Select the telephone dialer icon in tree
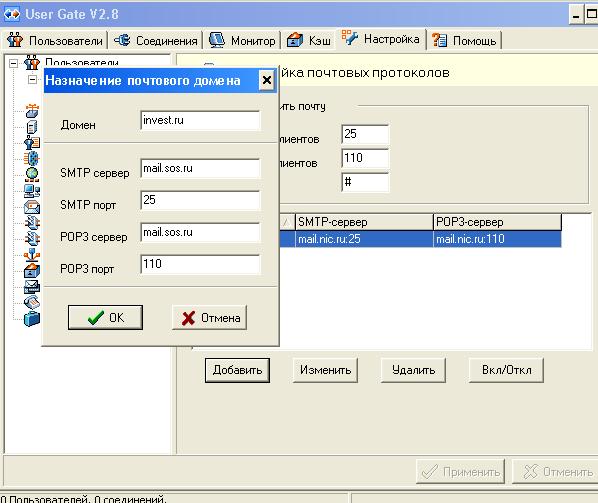The image size is (598, 503). (32, 302)
